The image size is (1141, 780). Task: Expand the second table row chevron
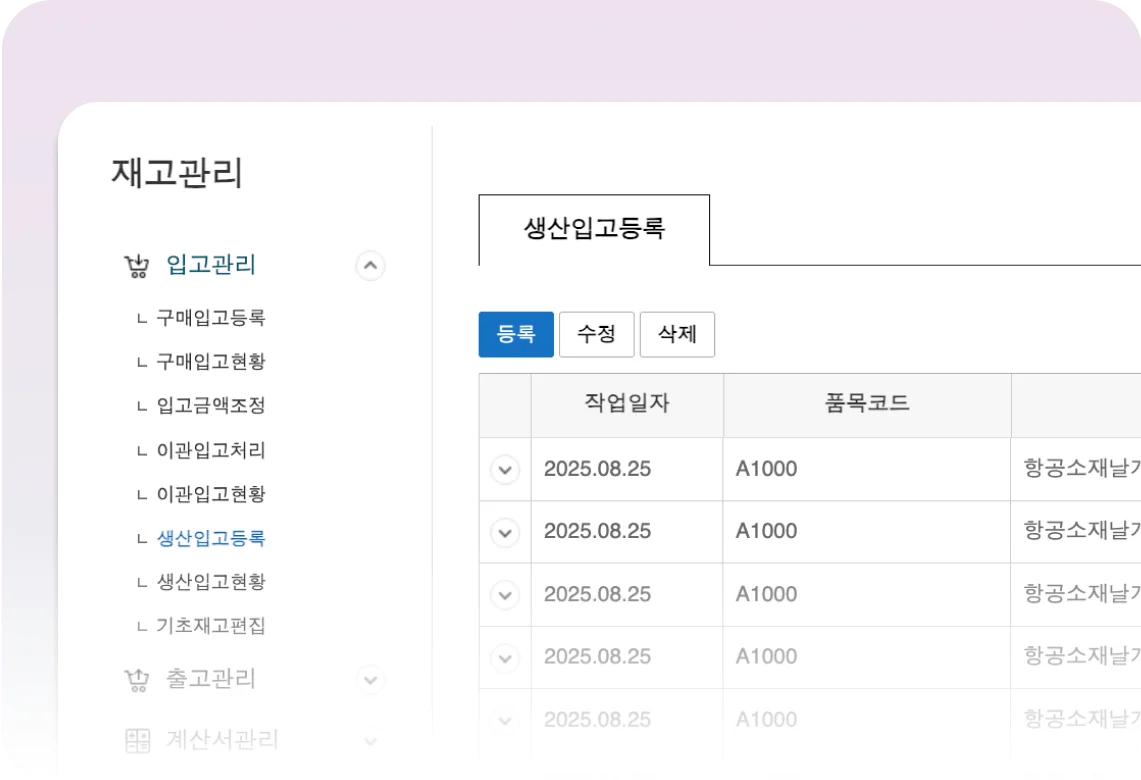pyautogui.click(x=505, y=532)
